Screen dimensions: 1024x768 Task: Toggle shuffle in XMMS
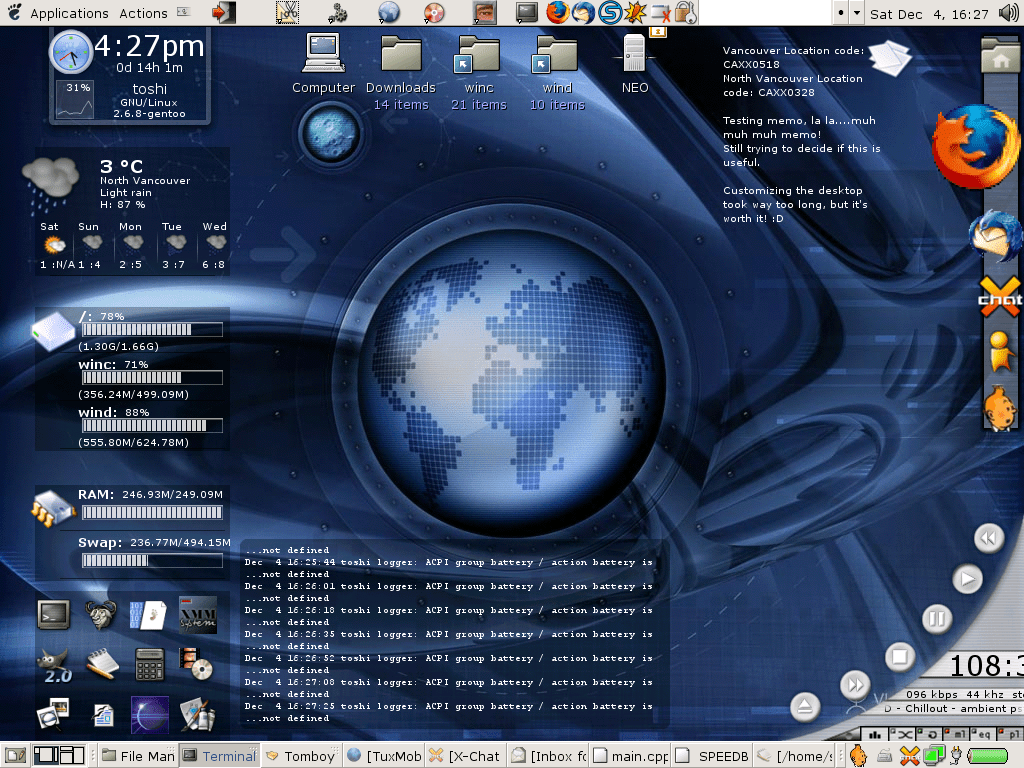coord(902,735)
